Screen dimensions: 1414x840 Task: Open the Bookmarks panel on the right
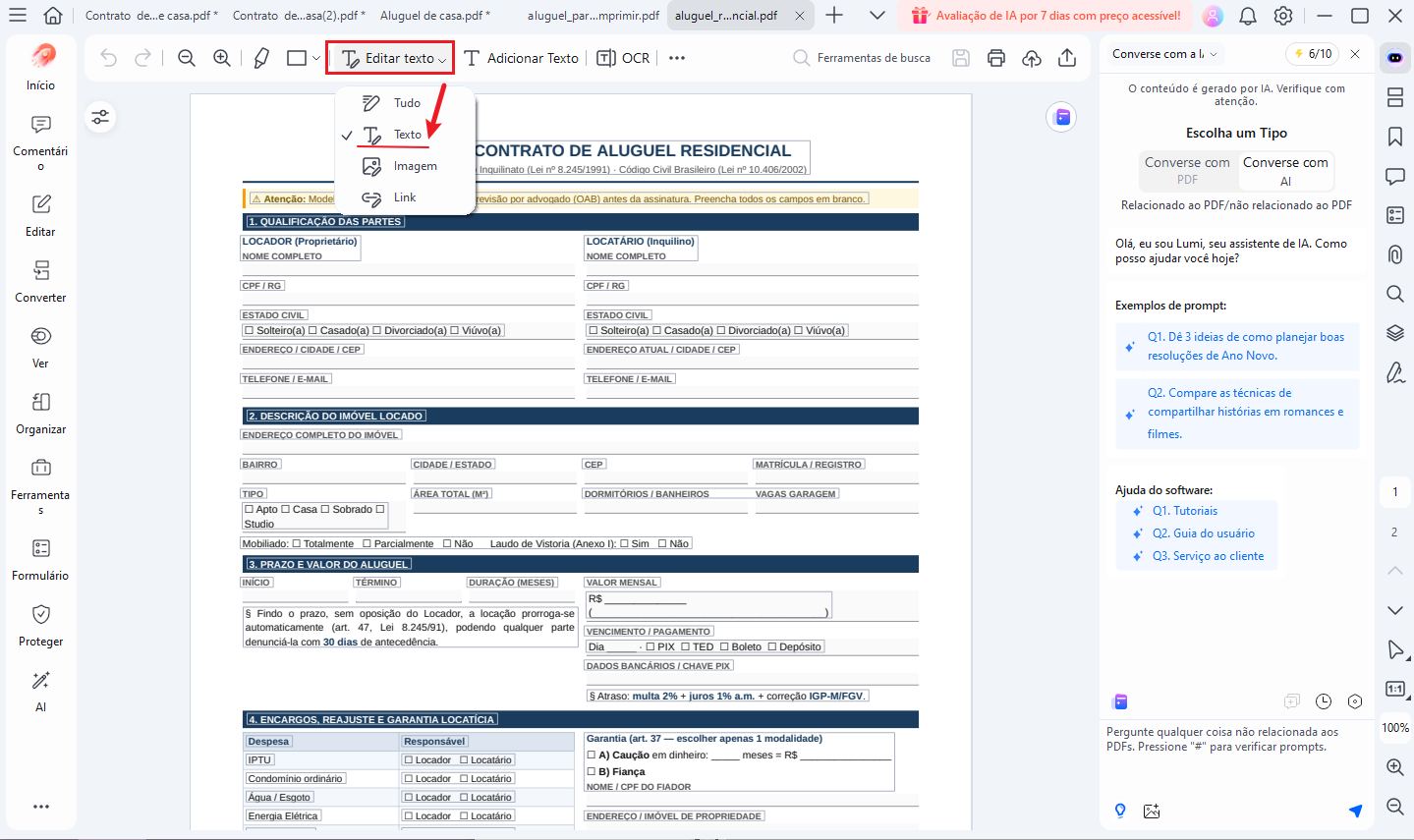pyautogui.click(x=1394, y=137)
